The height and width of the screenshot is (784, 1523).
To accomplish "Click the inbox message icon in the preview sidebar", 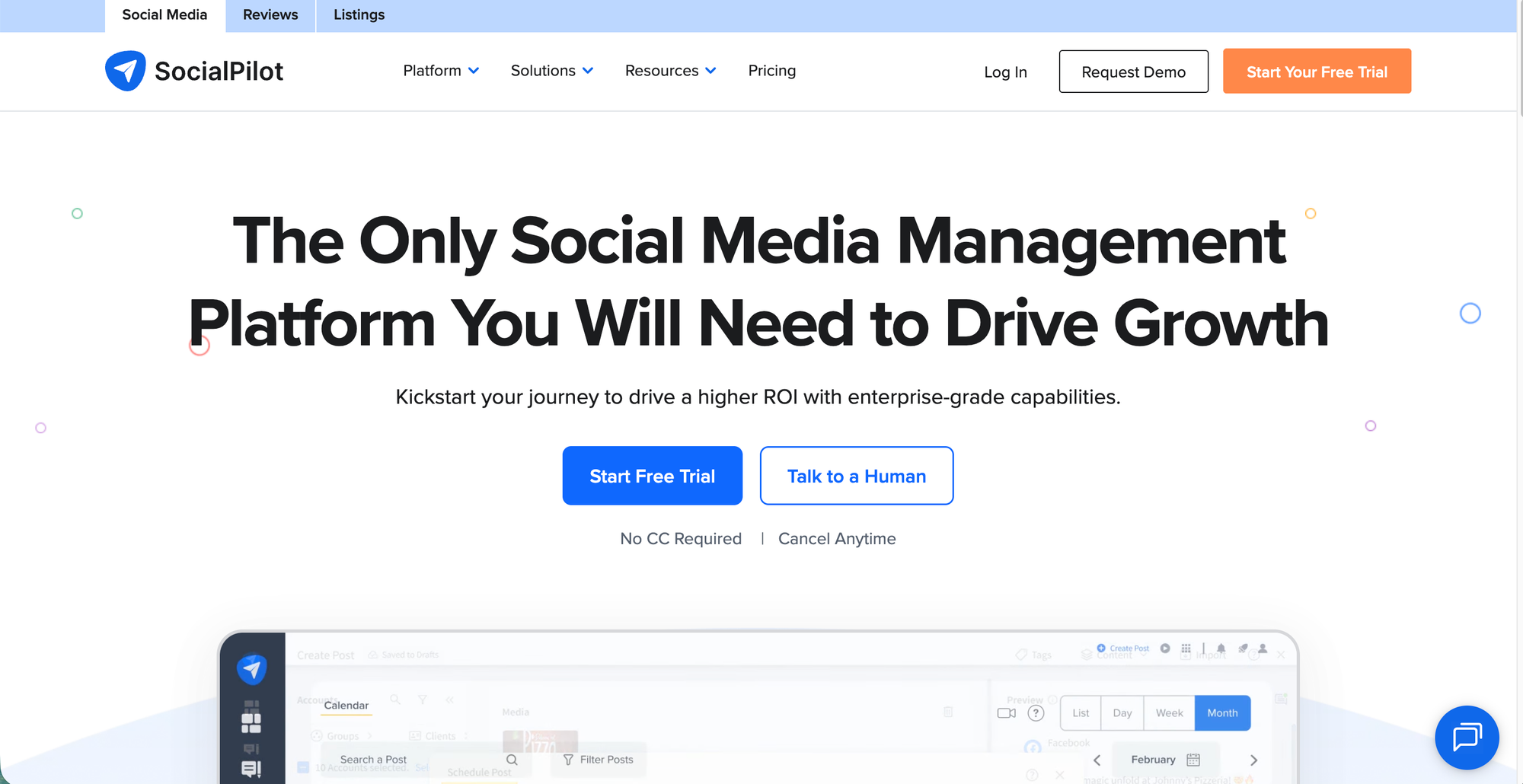I will pos(251,770).
